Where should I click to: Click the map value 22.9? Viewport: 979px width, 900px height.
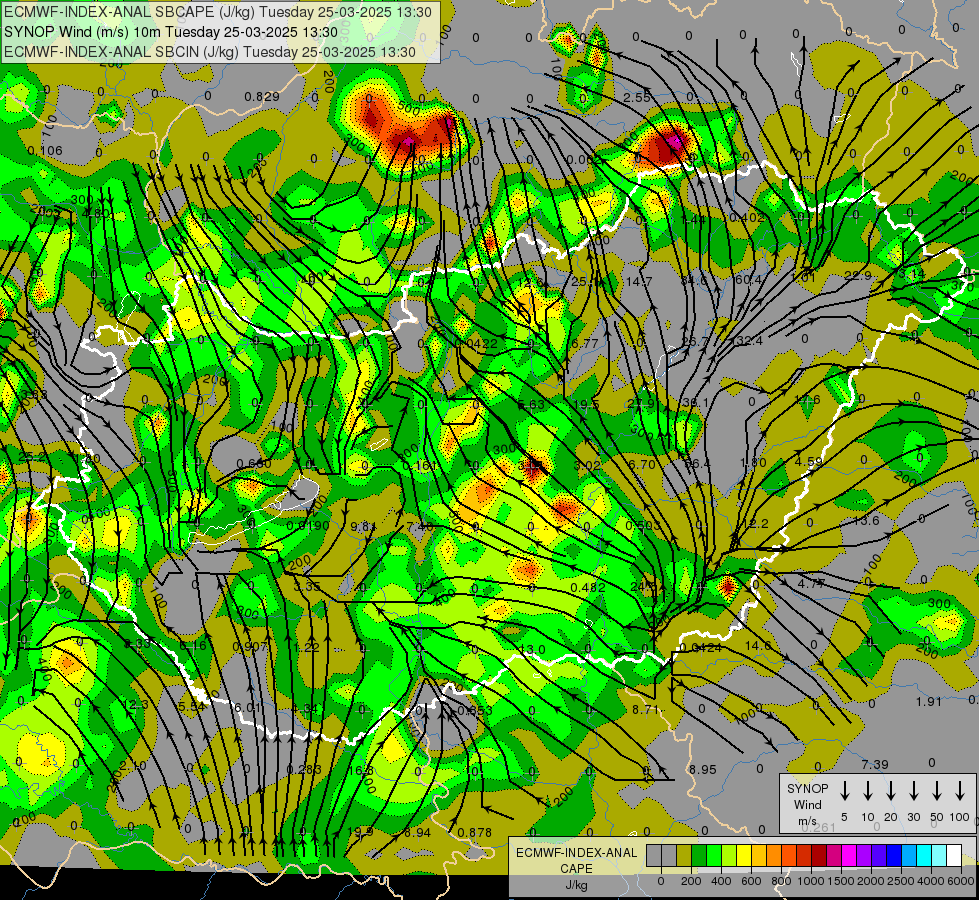coord(857,275)
